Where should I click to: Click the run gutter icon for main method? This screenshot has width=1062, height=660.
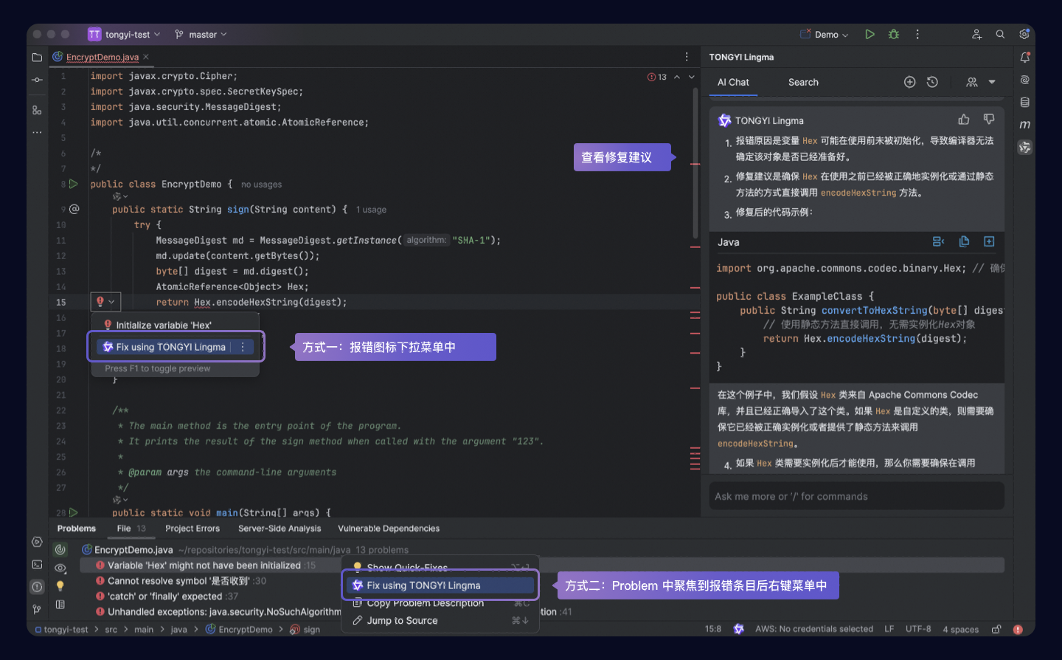click(73, 512)
